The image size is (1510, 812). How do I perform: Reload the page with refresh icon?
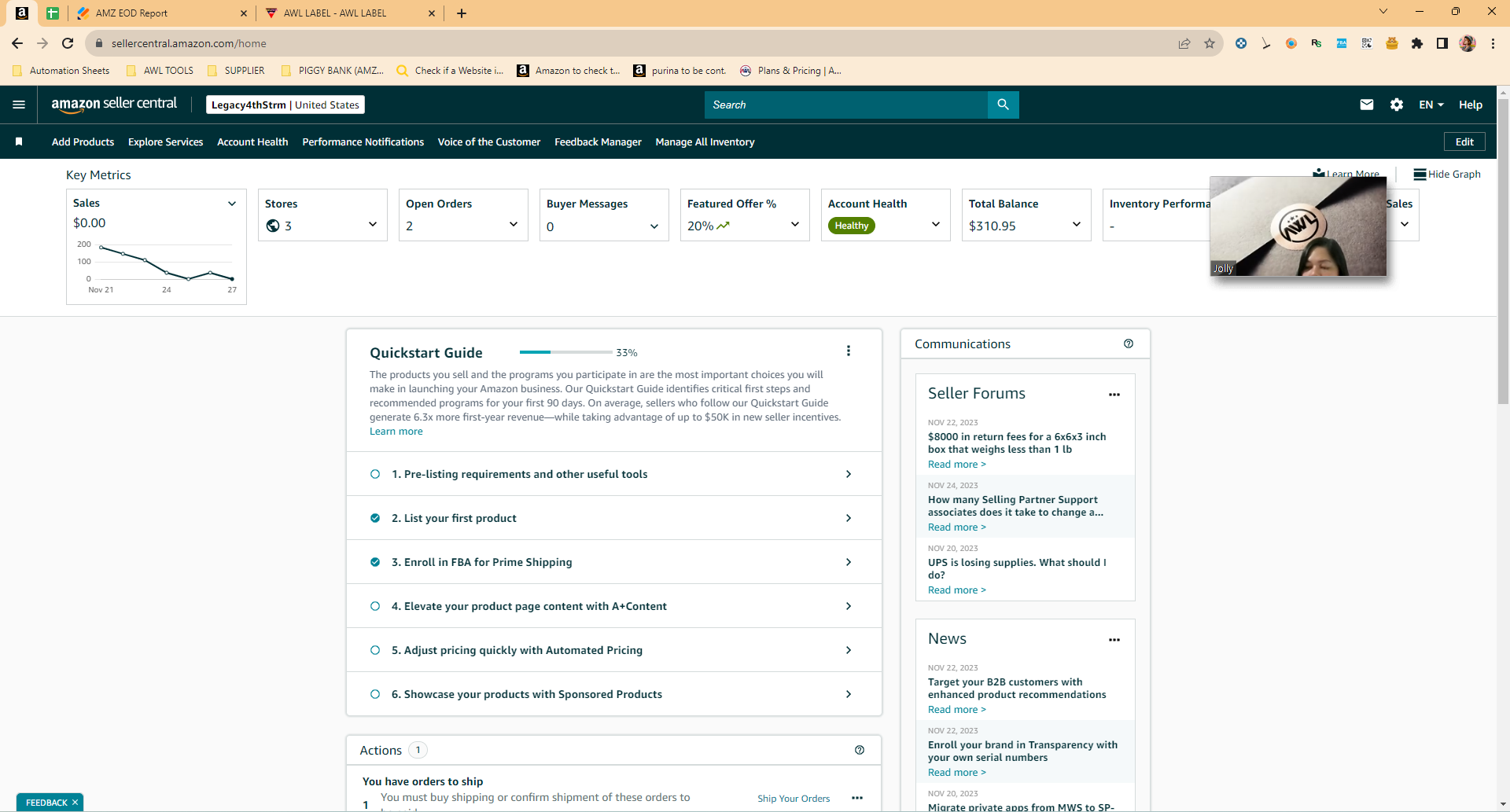[68, 43]
